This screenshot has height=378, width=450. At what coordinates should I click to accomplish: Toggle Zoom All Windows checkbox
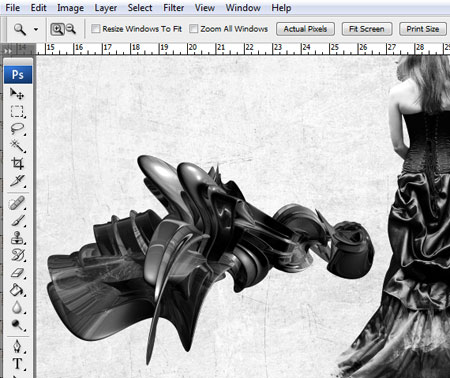pos(193,29)
